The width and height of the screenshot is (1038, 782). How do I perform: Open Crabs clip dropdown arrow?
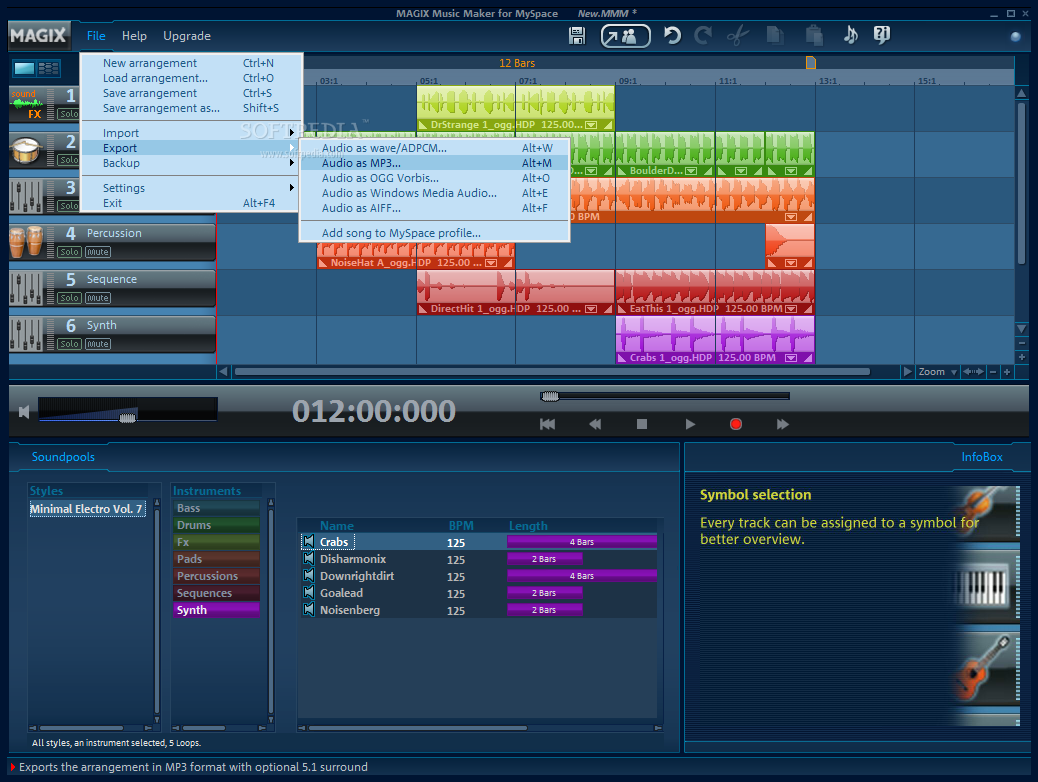790,358
